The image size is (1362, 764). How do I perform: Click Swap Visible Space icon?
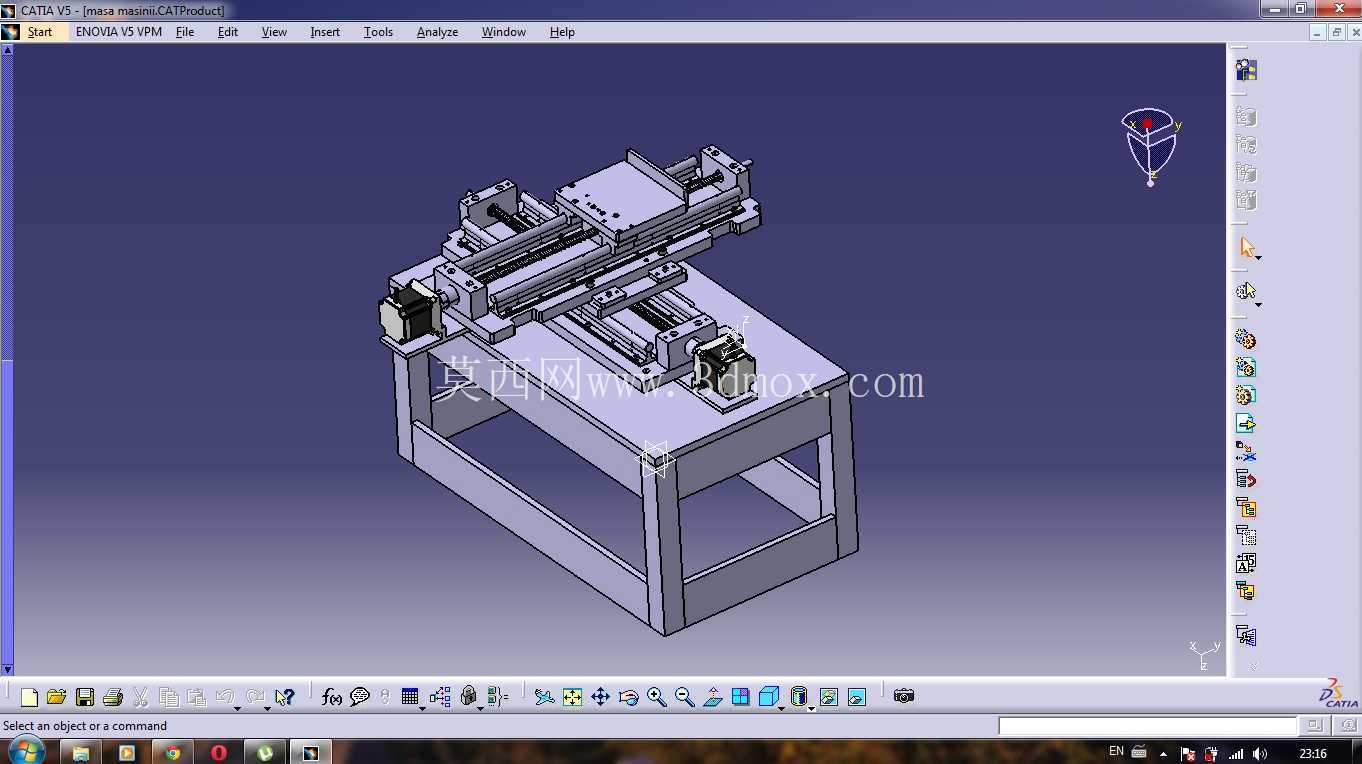point(857,697)
